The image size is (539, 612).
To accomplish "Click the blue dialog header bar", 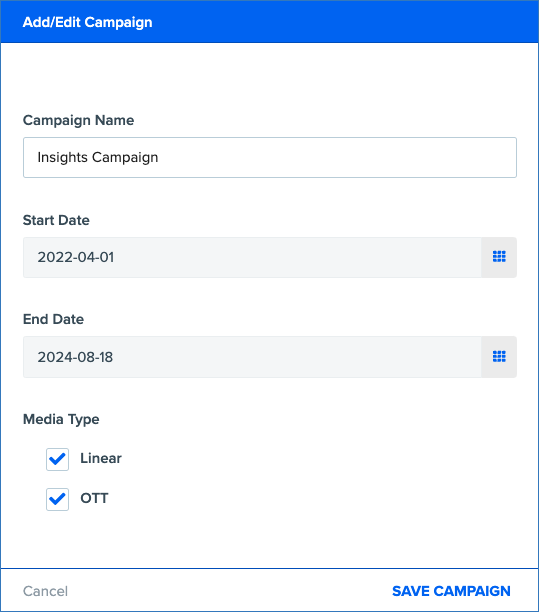I will coord(270,21).
